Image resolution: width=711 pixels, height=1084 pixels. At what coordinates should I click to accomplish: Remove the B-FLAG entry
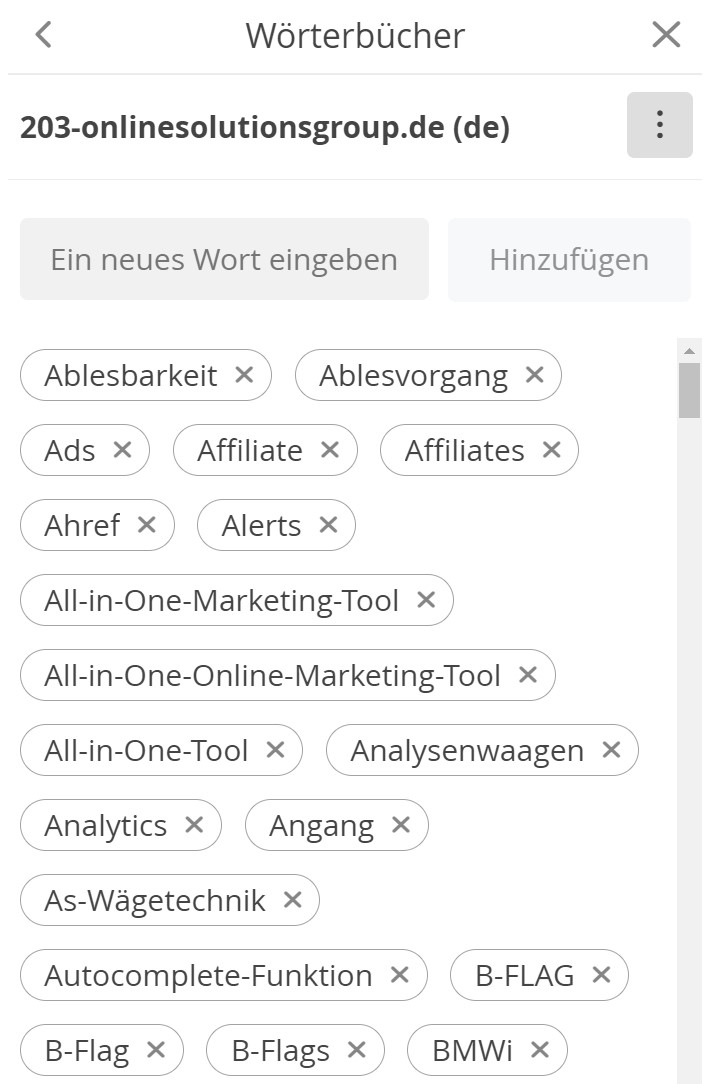coord(601,975)
